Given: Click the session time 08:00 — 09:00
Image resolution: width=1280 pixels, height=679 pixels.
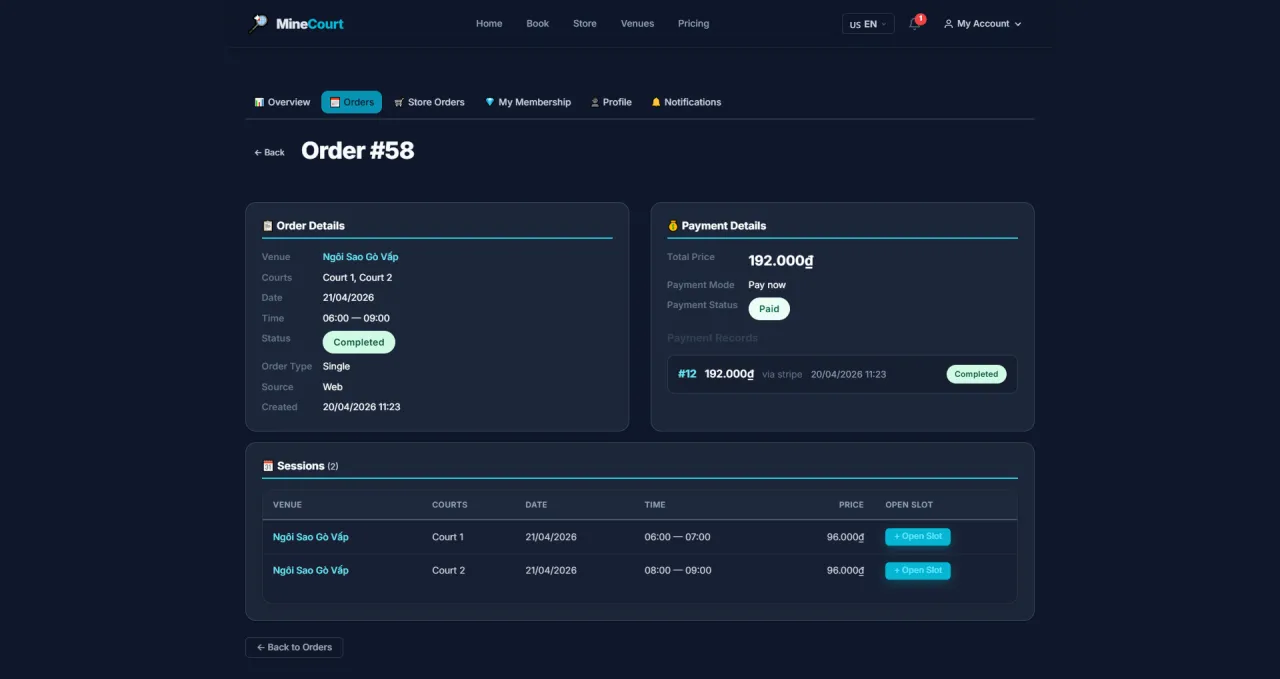Looking at the screenshot, I should tap(677, 570).
